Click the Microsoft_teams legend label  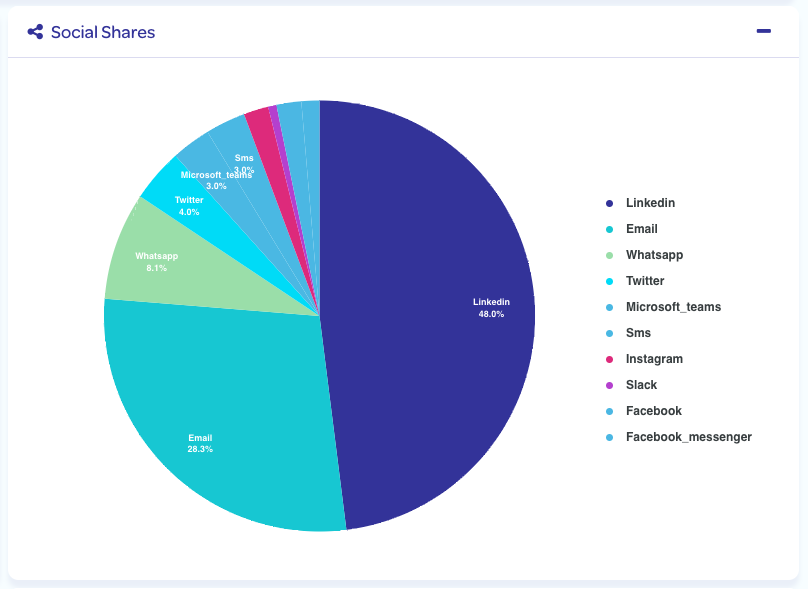[x=673, y=307]
